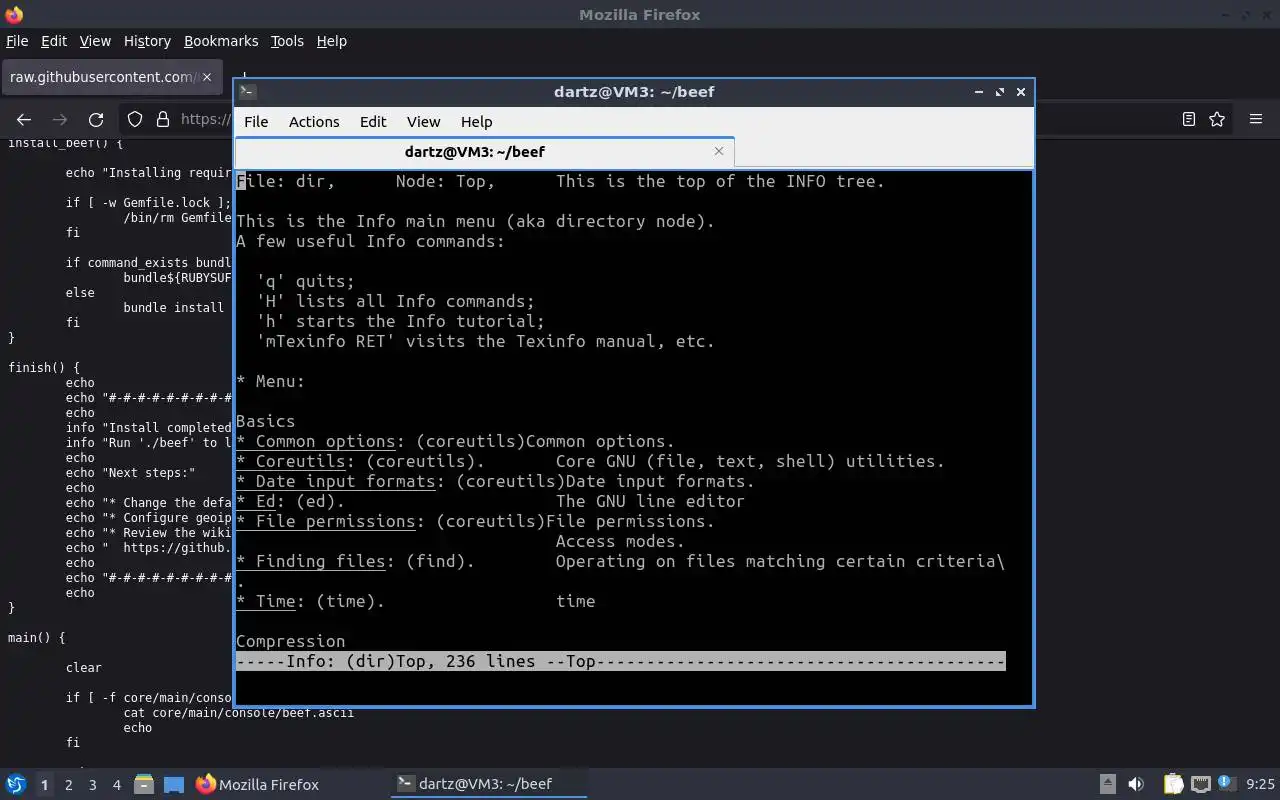Go forward in Firefox history
The image size is (1280, 800).
pos(59,119)
